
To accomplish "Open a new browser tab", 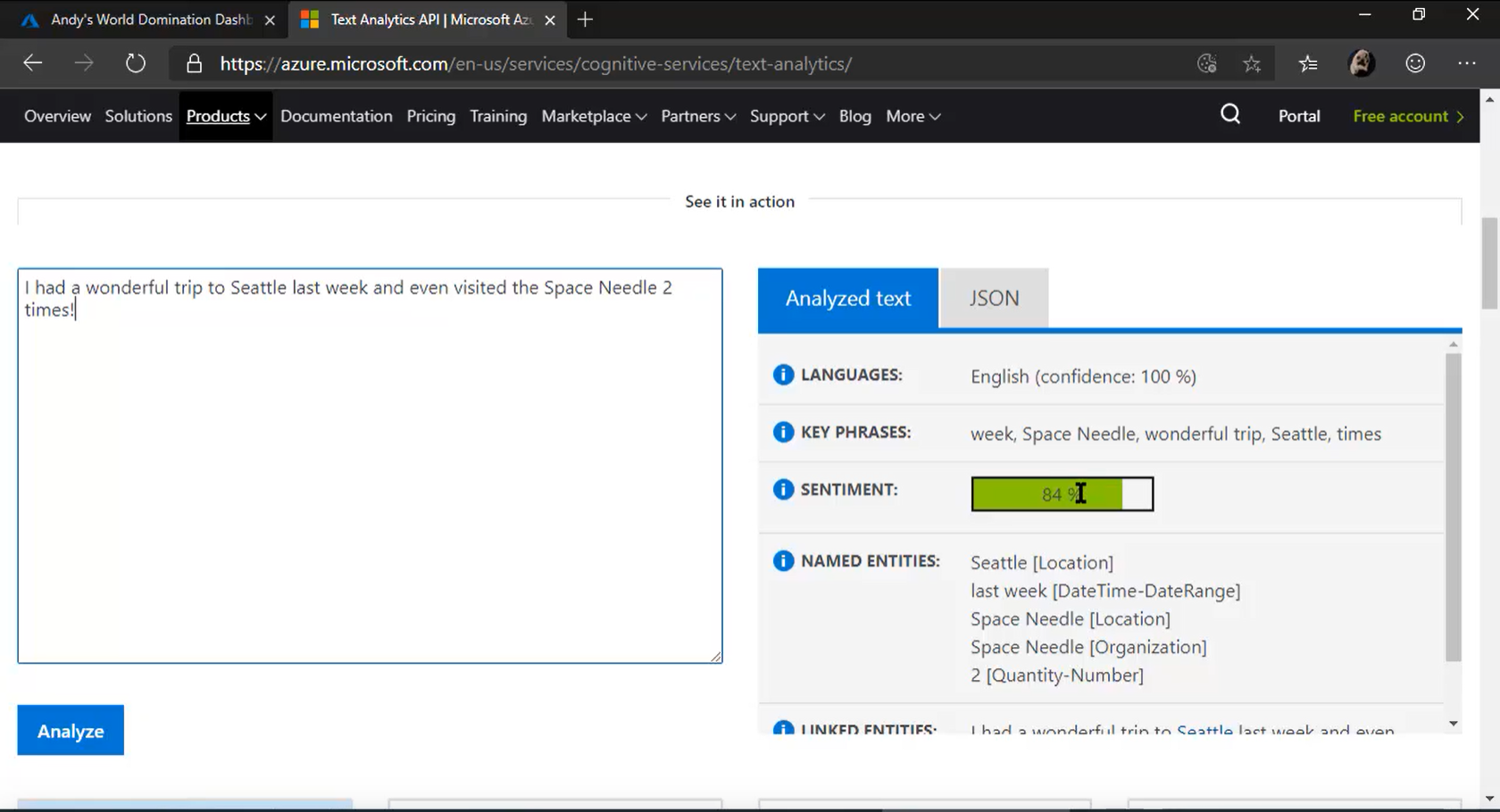I will (x=585, y=20).
